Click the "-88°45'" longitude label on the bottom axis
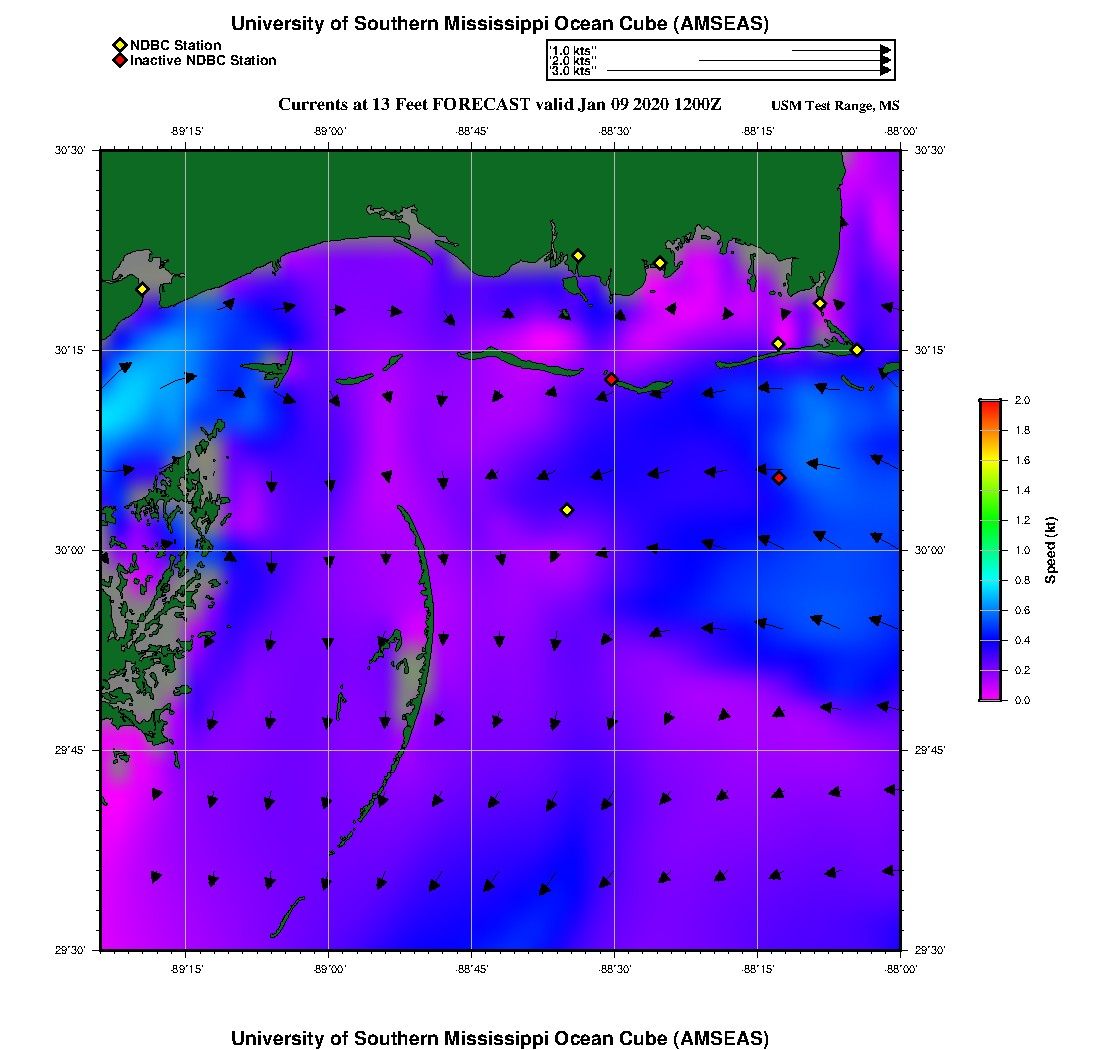The width and height of the screenshot is (1100, 1050). pos(471,969)
